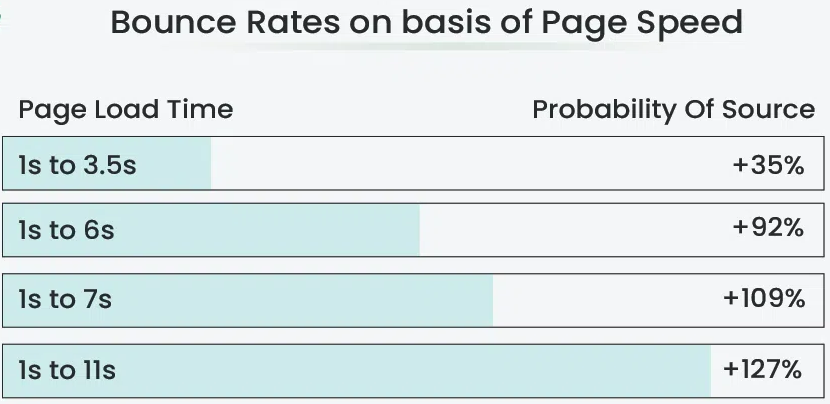Click the filled teal bar for 1s to 3.5s
This screenshot has width=830, height=404.
click(107, 164)
